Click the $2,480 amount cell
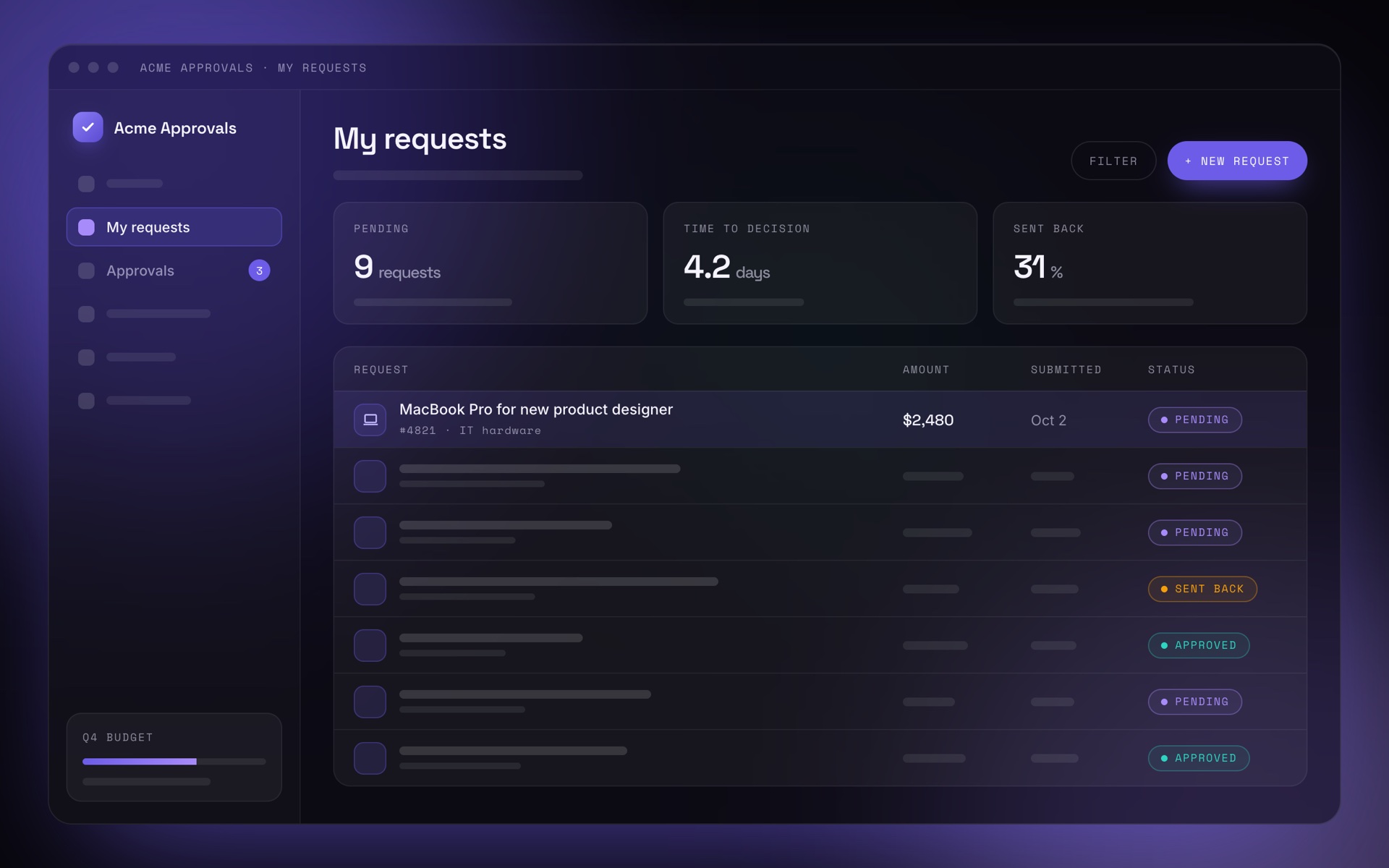Screen dimensions: 1389x868 click(928, 420)
